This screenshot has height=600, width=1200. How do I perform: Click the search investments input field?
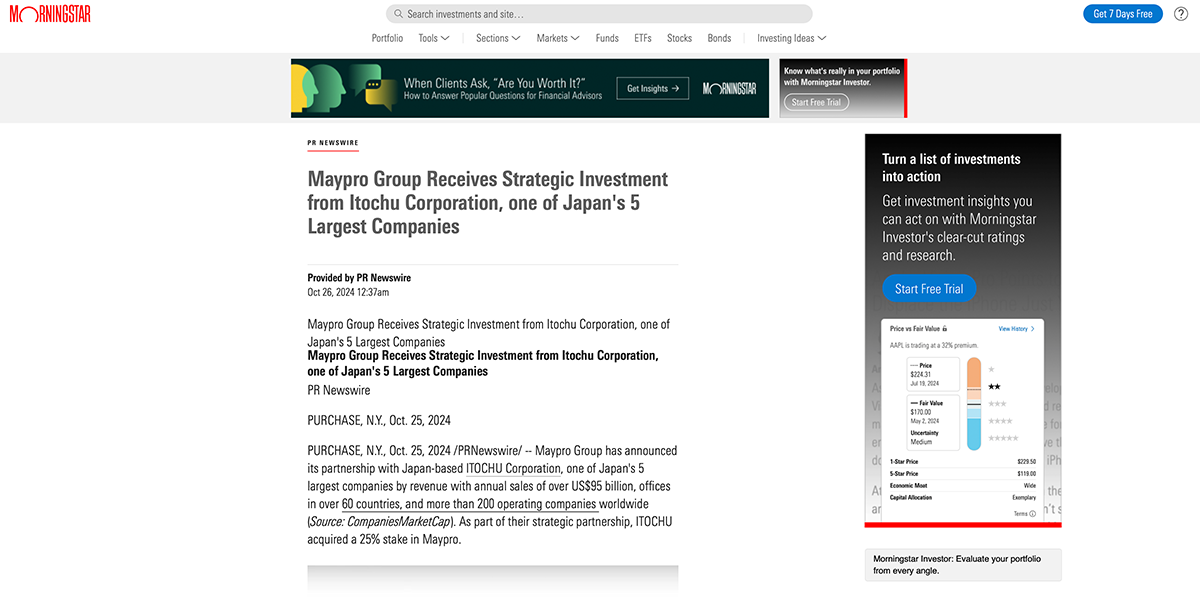click(x=598, y=13)
